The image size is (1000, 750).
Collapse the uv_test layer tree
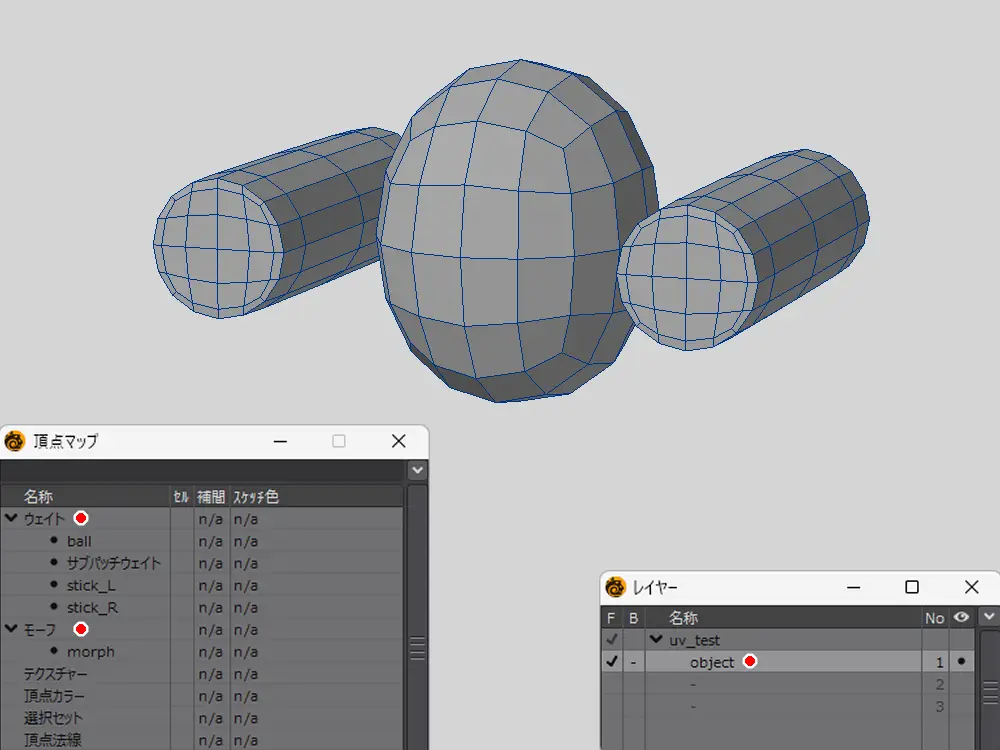[x=656, y=640]
